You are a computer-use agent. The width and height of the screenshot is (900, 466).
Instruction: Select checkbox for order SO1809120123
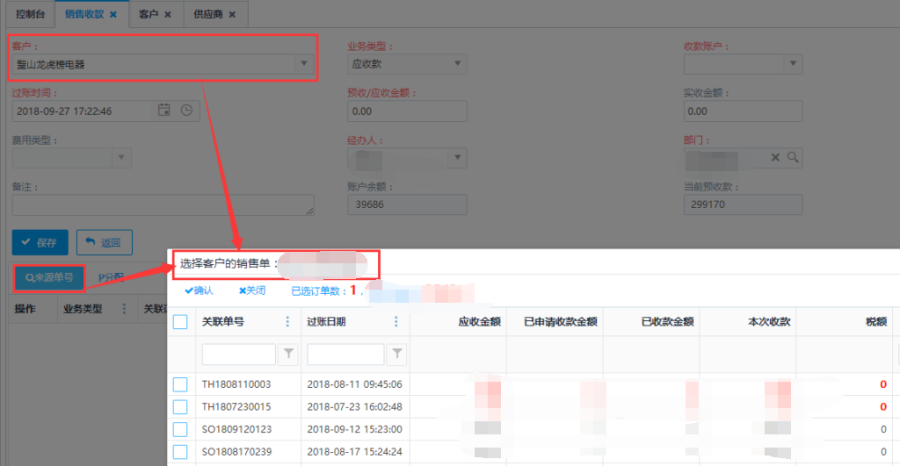180,429
